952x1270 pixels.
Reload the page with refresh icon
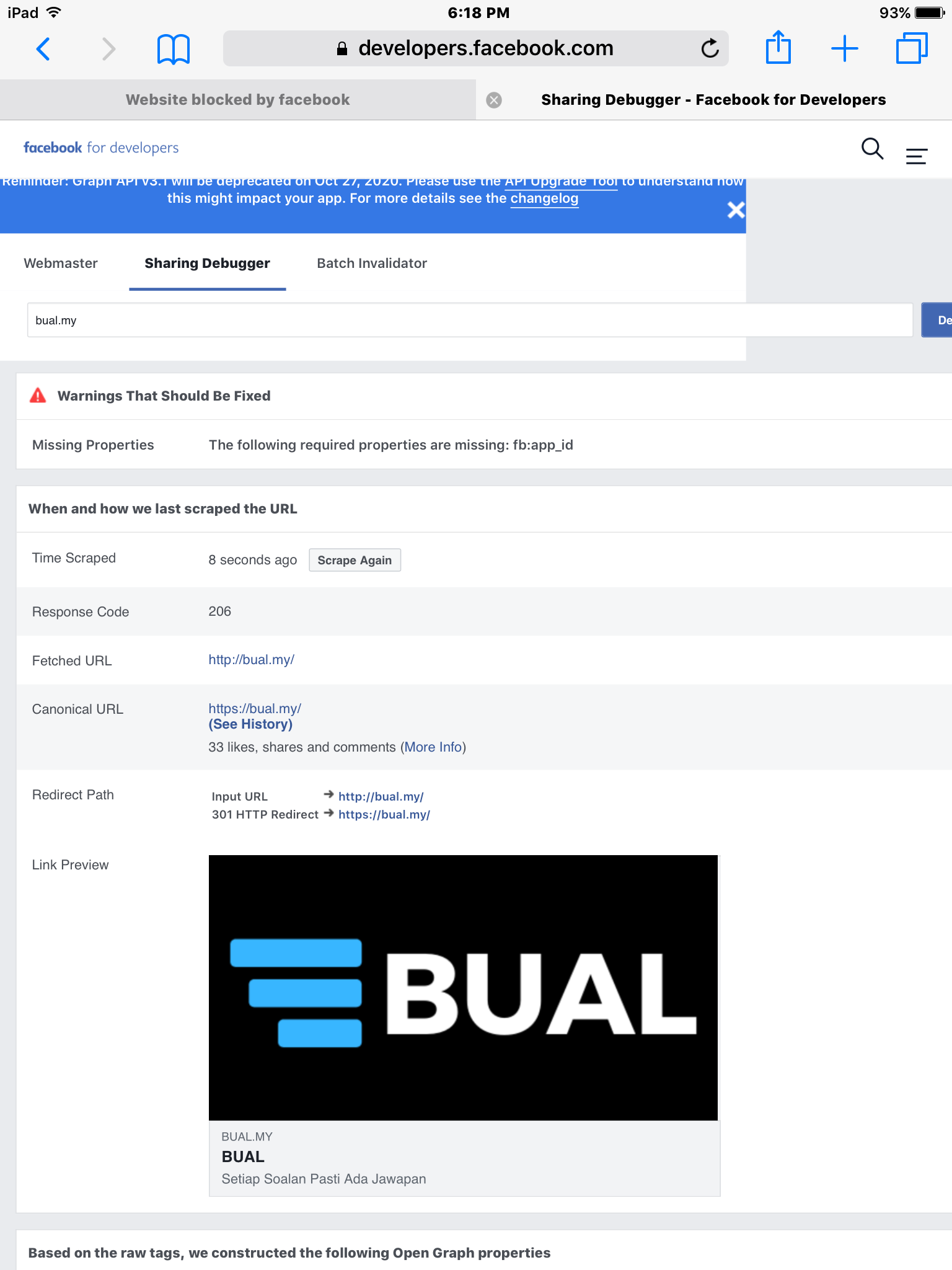(x=710, y=48)
